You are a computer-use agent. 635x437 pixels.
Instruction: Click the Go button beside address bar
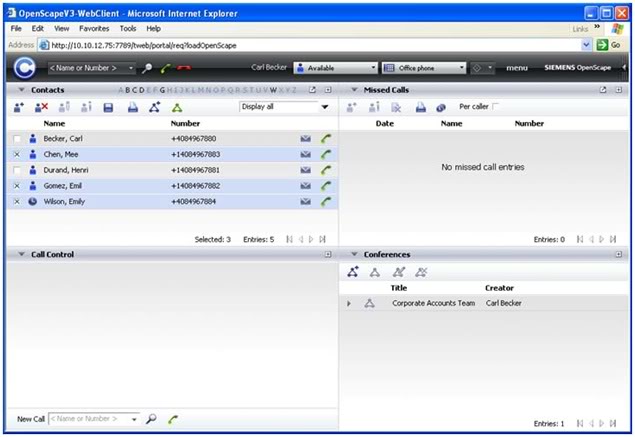pos(608,45)
